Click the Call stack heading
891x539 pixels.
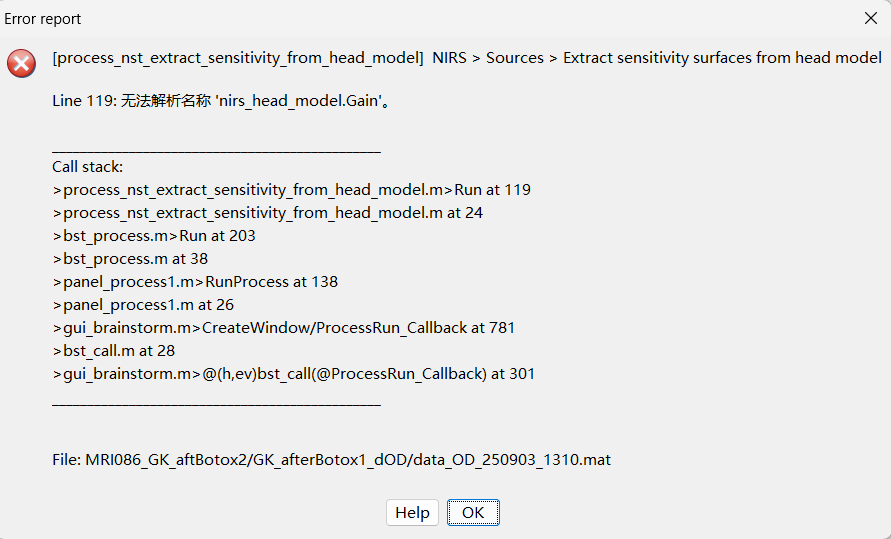pyautogui.click(x=88, y=167)
